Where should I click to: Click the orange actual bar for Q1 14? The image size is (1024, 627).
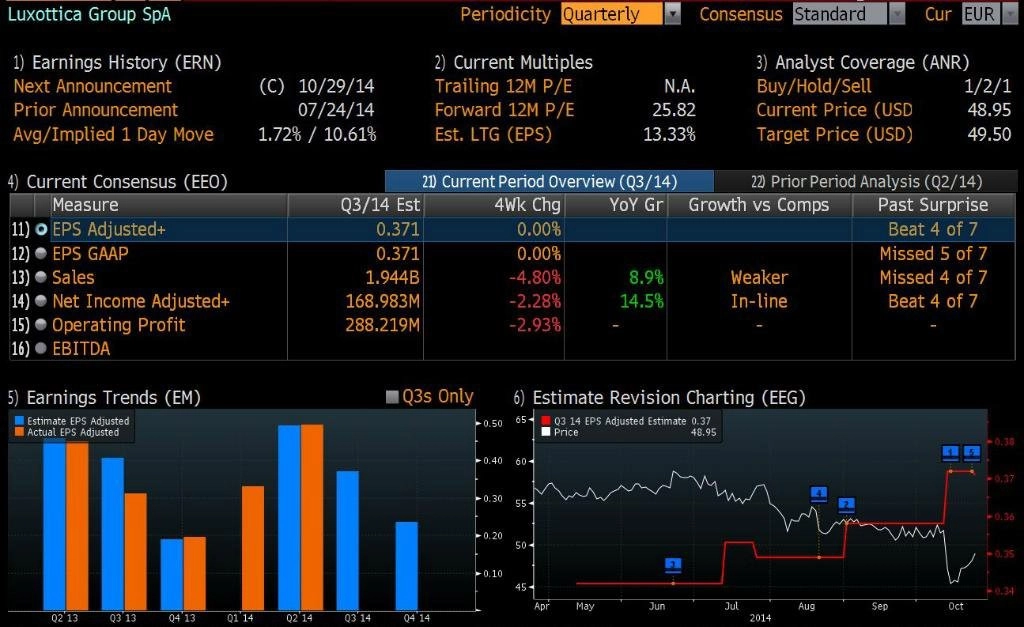coord(253,549)
